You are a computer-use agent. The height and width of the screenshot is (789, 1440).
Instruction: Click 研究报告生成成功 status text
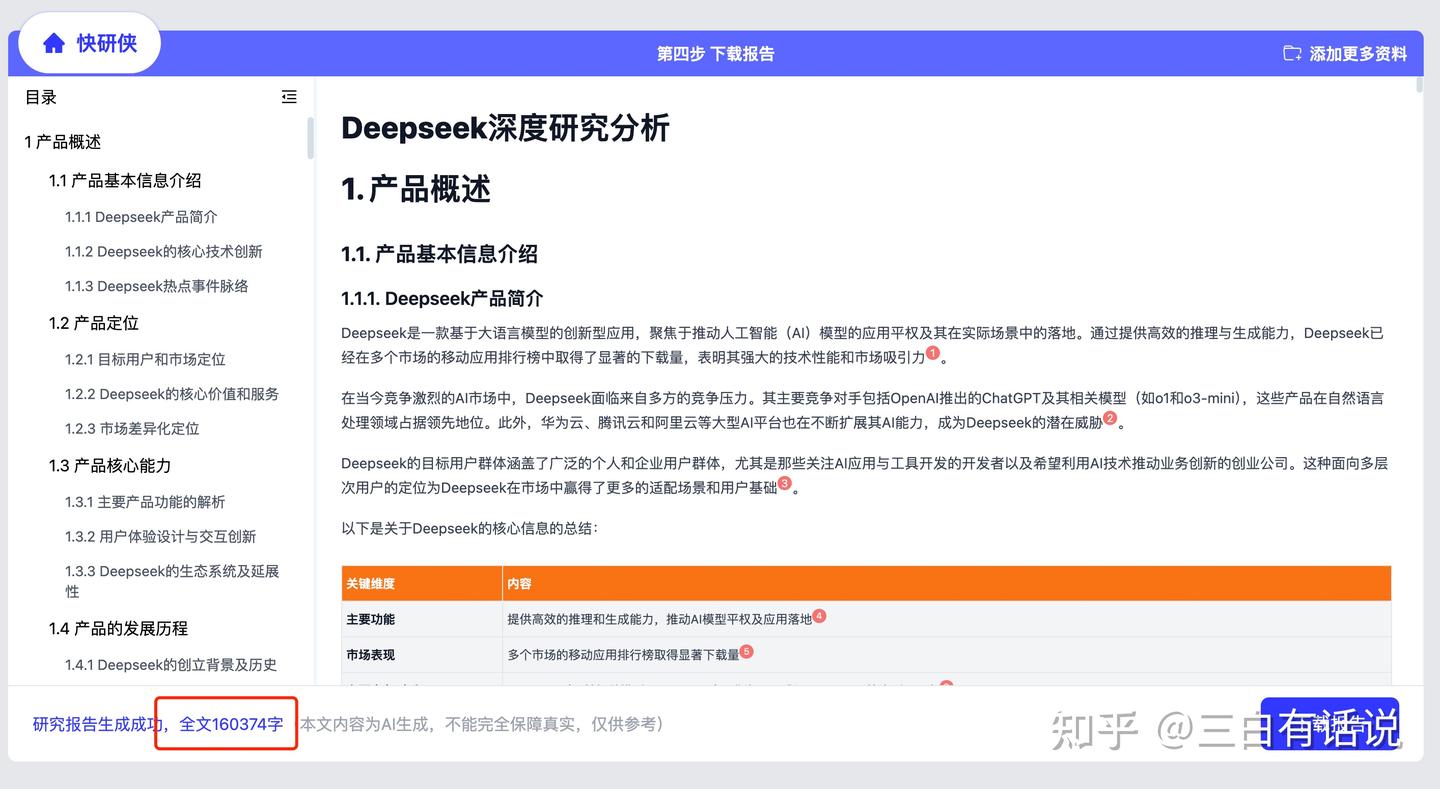coord(97,724)
